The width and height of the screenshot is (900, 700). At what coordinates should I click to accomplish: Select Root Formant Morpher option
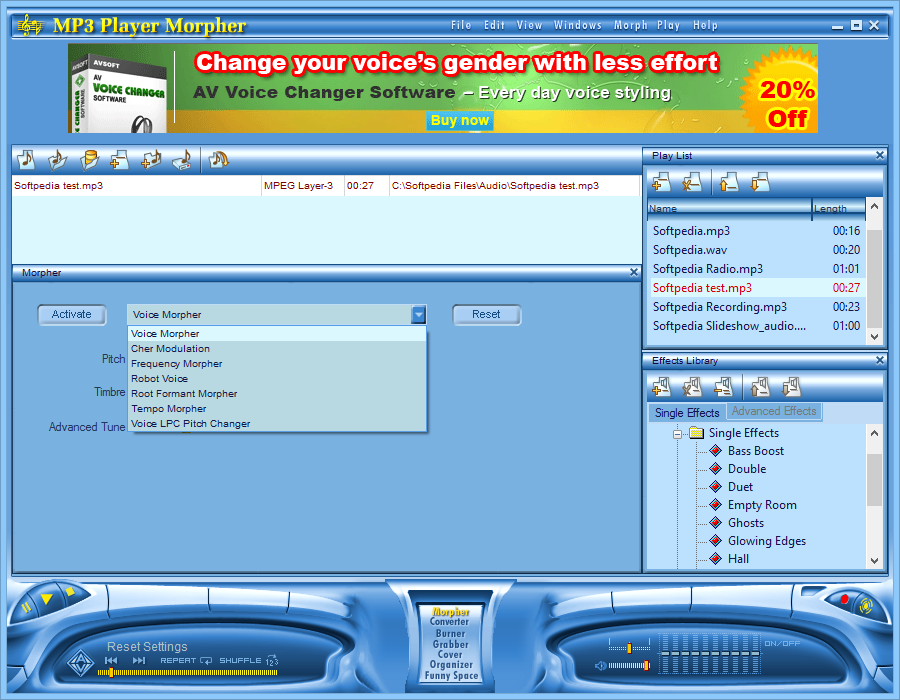pyautogui.click(x=277, y=393)
